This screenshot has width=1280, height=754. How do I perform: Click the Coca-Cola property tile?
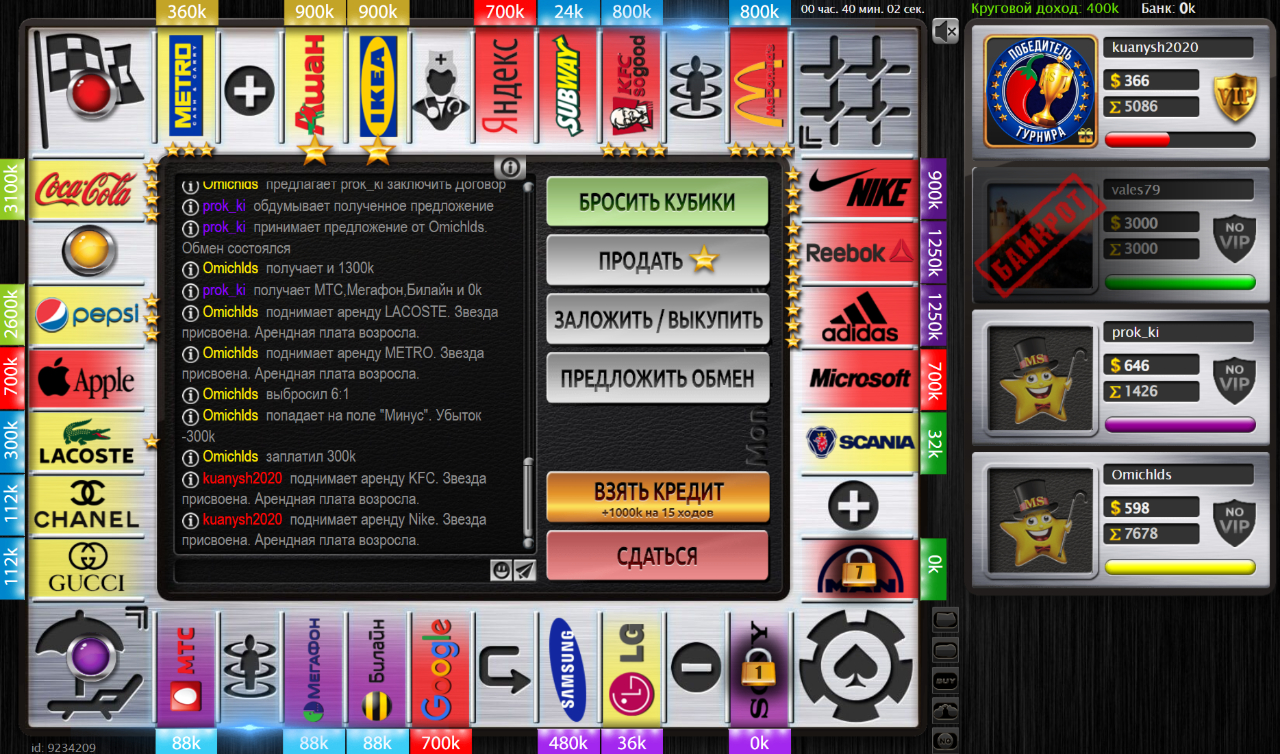[87, 189]
